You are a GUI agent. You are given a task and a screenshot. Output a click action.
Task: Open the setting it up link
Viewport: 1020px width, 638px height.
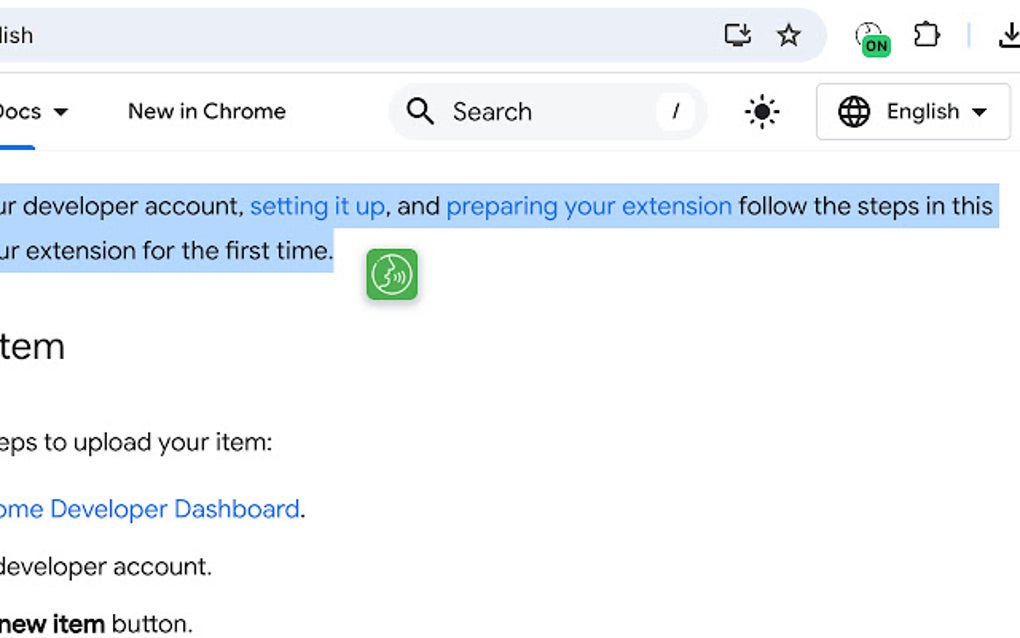click(x=317, y=206)
